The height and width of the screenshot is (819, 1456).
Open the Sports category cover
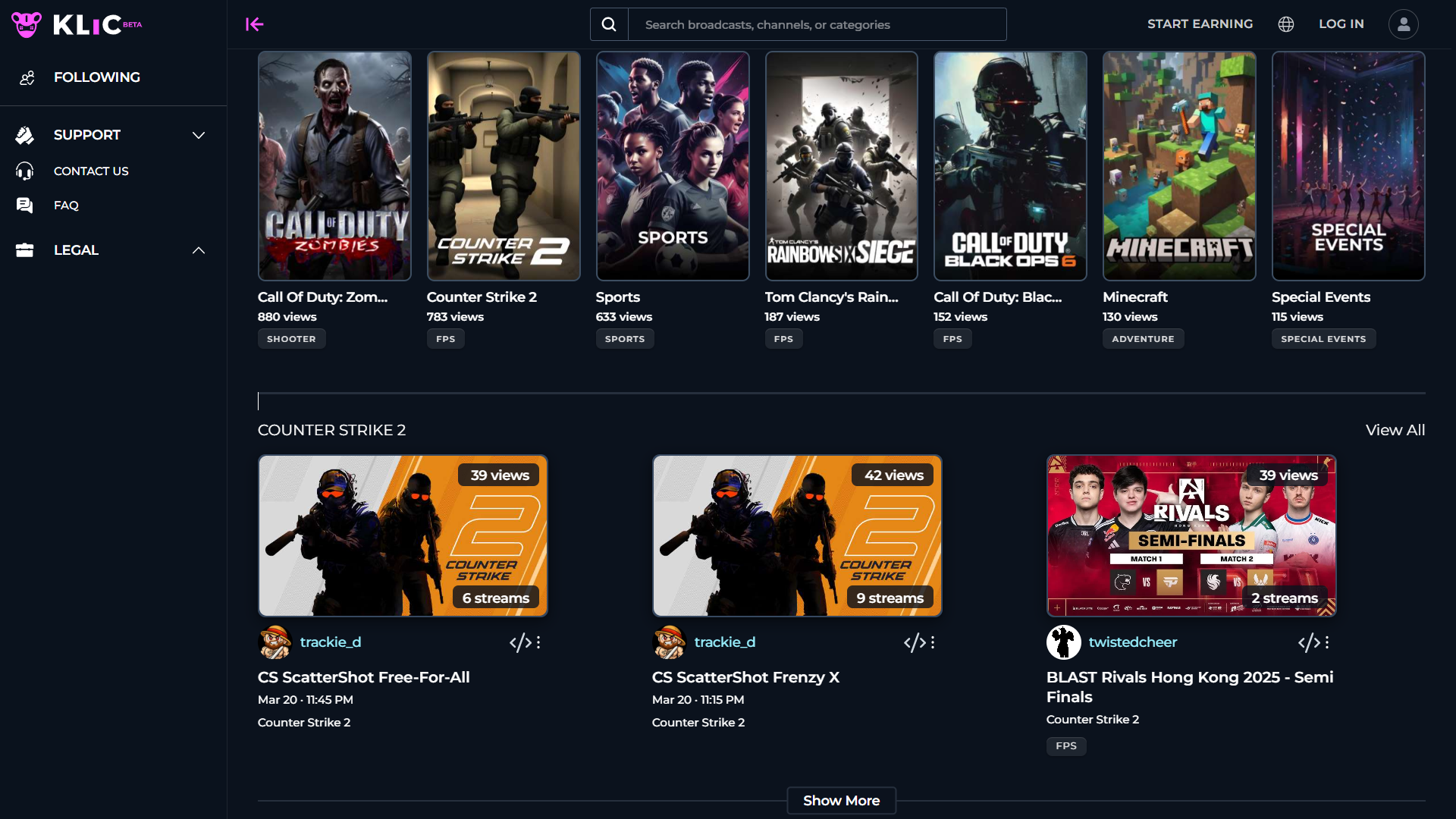click(x=673, y=166)
